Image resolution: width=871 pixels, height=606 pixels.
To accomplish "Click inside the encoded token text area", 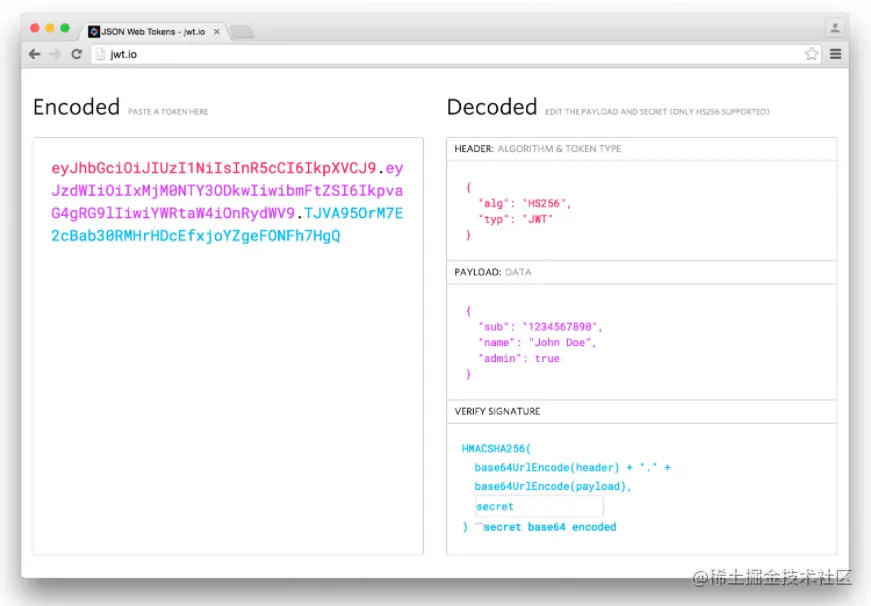I will click(228, 345).
